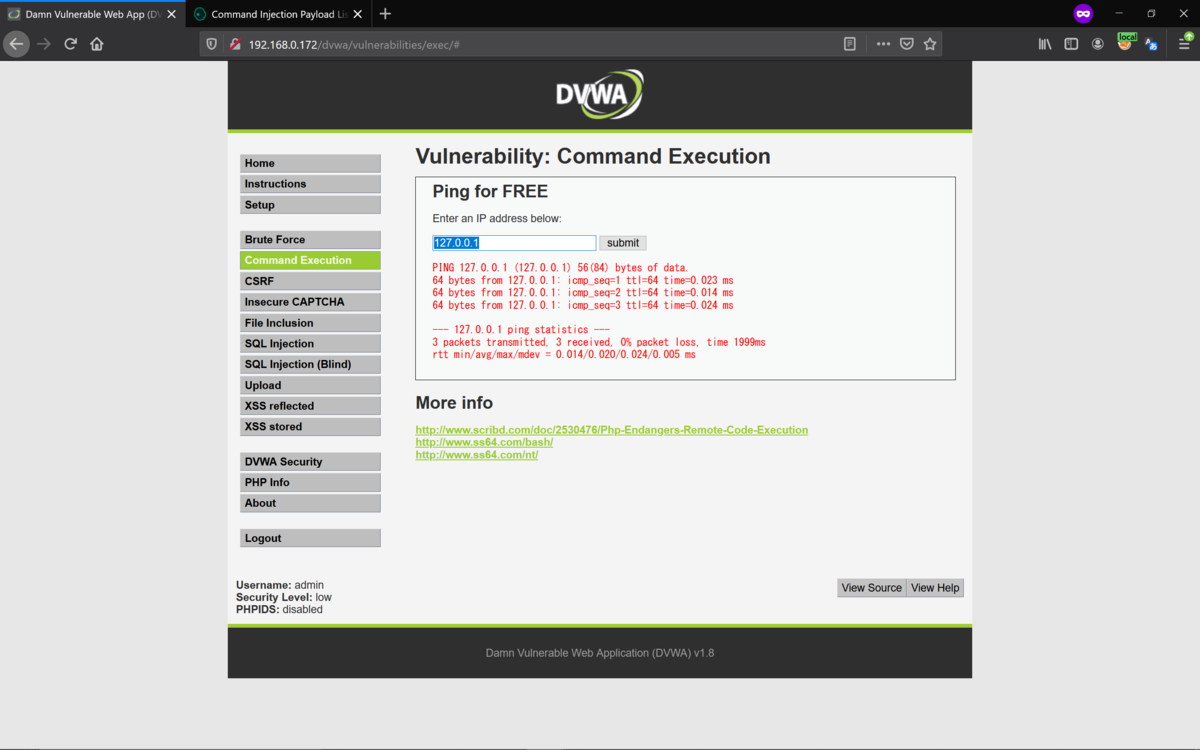1200x750 pixels.
Task: Click the purple private browsing mask icon
Action: coord(1083,14)
